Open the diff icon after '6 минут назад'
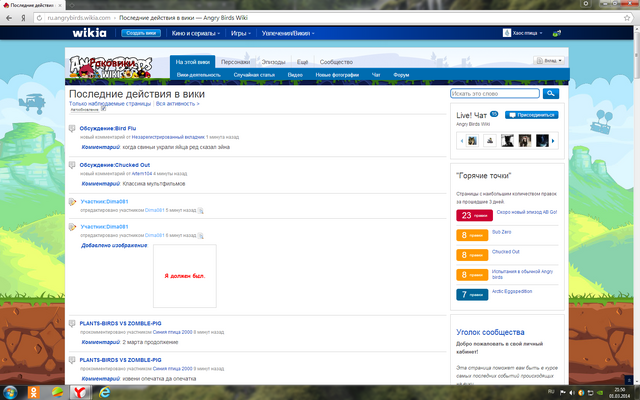The width and height of the screenshot is (640, 400). point(200,236)
